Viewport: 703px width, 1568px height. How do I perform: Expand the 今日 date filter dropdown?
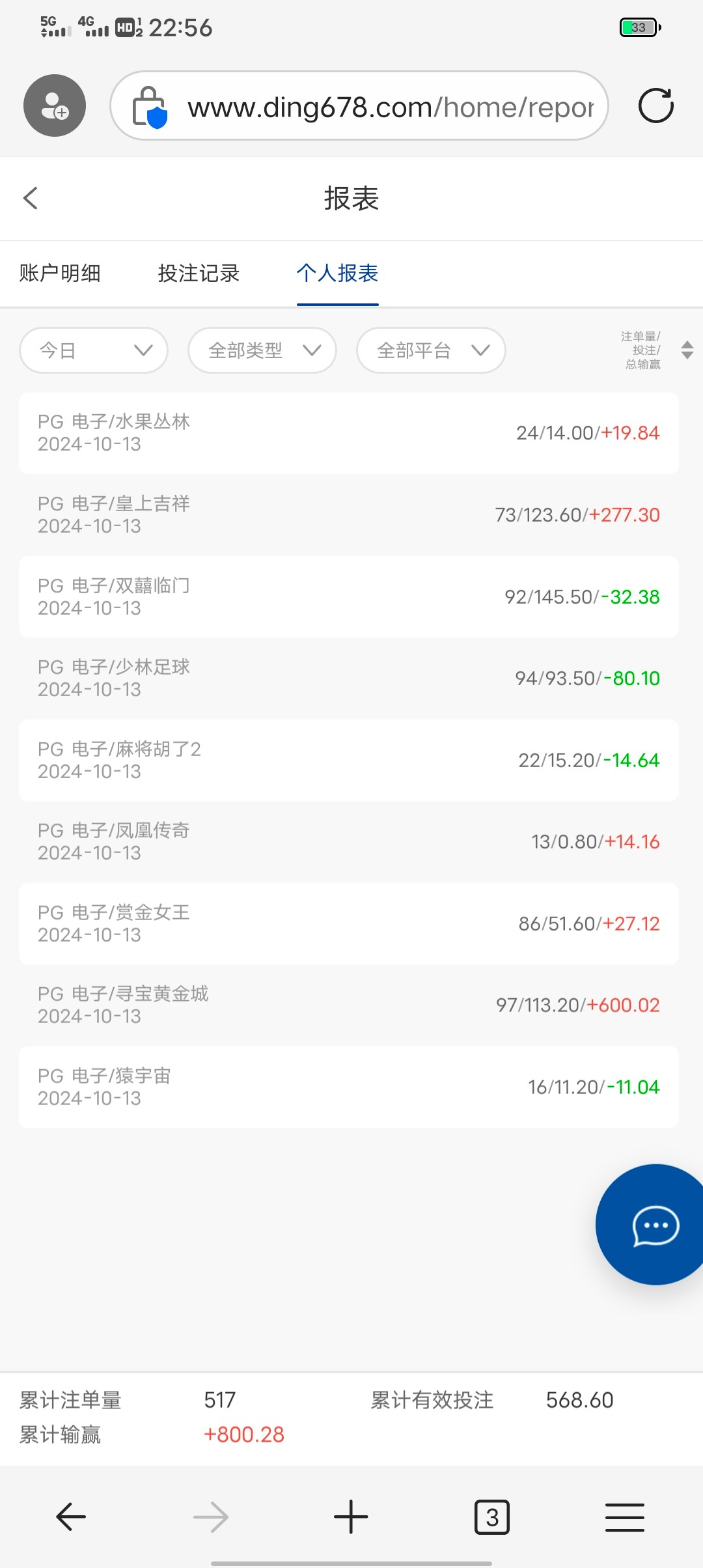[x=94, y=350]
